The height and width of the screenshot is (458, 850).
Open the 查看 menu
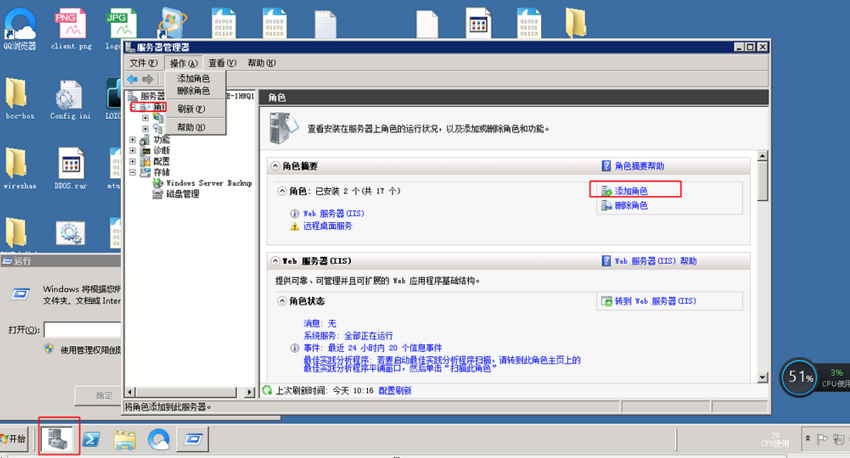(222, 63)
